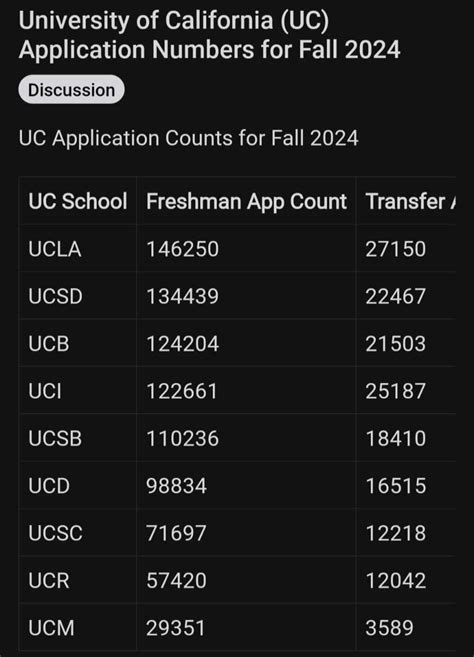Select UCD transfer count 16515
The height and width of the screenshot is (657, 474).
(396, 486)
